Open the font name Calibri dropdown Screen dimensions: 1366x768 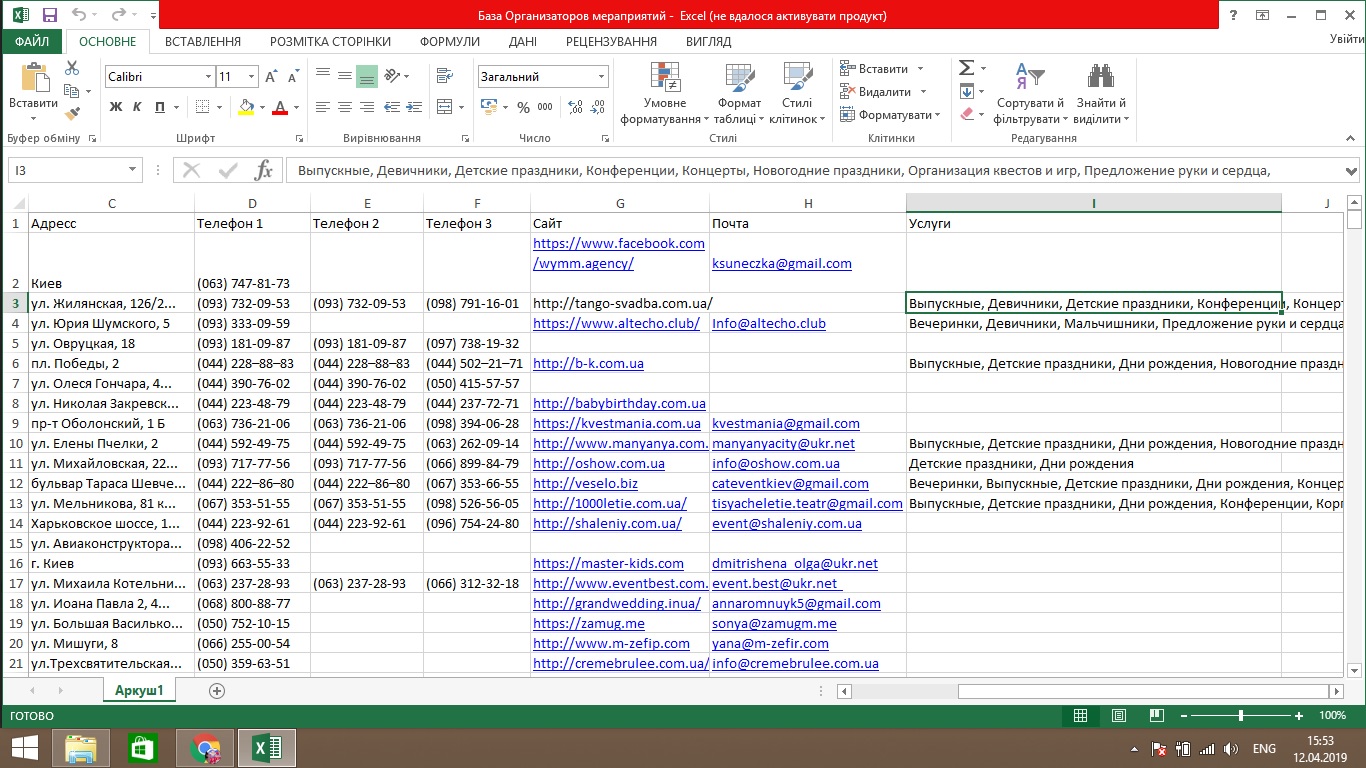coord(208,77)
